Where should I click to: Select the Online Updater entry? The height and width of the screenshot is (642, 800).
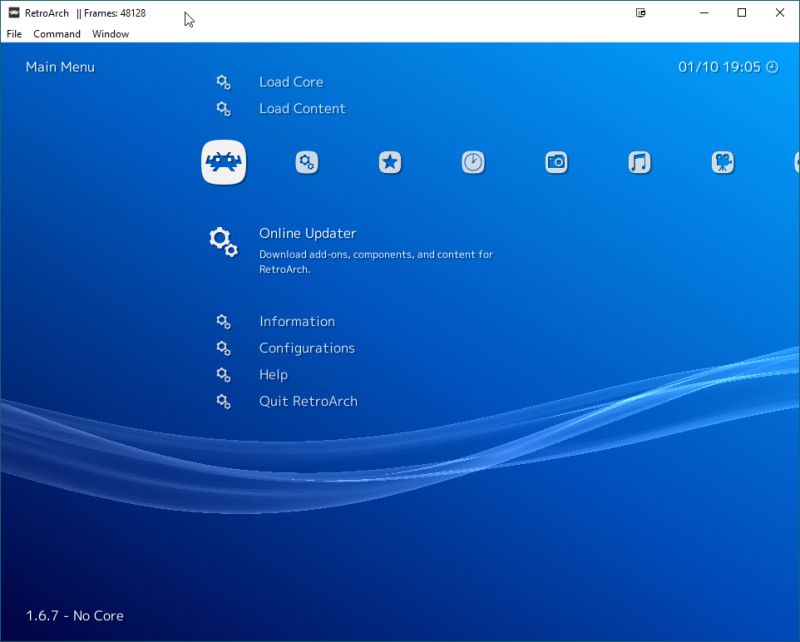(x=307, y=232)
